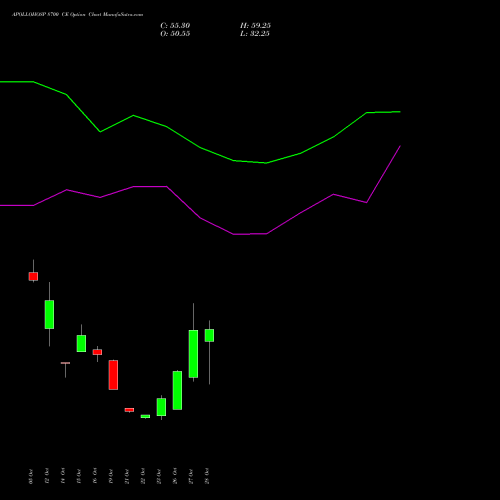500x500 pixels.
Task: Select the large red candlestick at 19 Oct
Action: 113,375
